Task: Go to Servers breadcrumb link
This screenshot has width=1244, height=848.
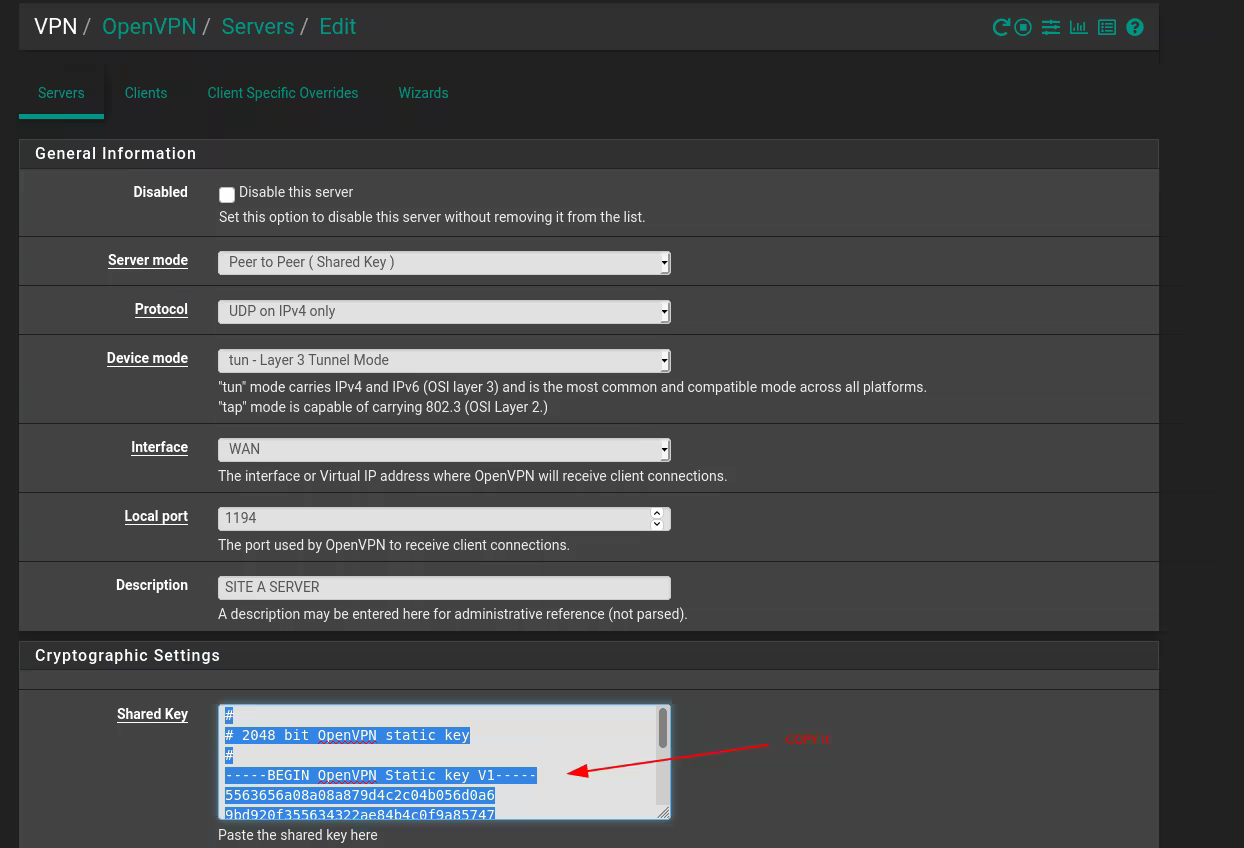Action: click(x=258, y=27)
